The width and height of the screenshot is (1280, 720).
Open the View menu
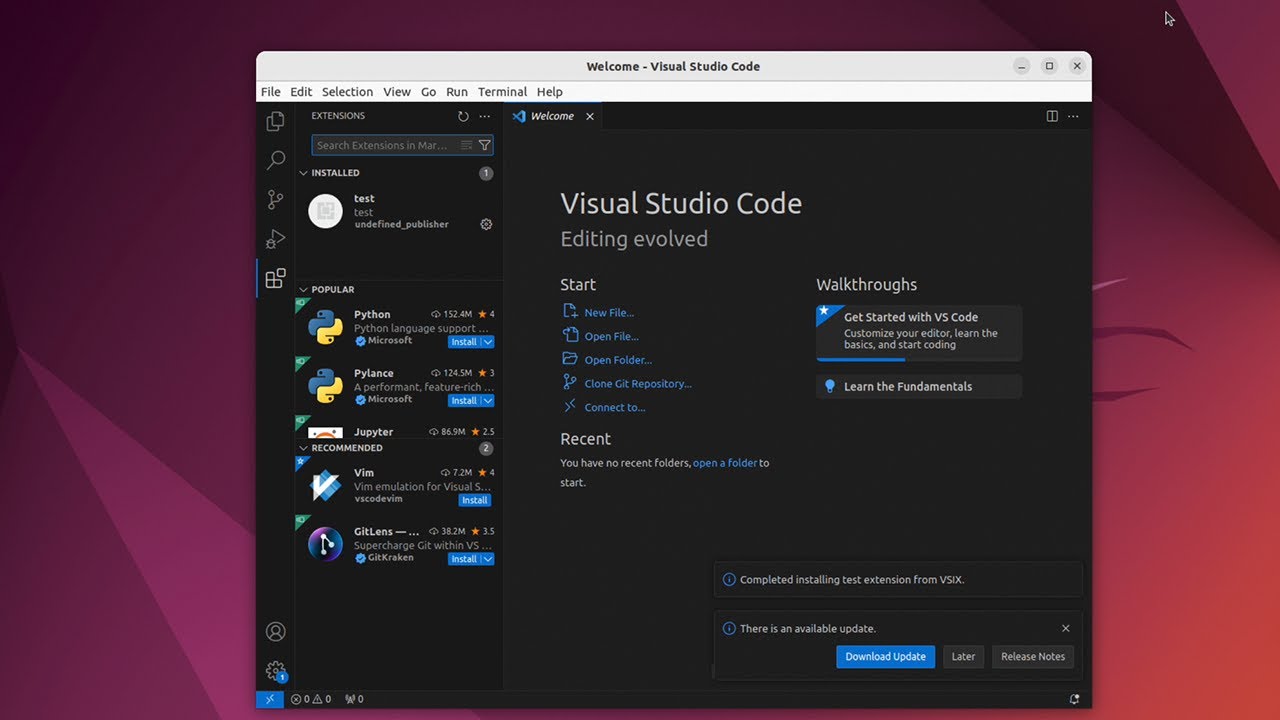click(x=397, y=91)
